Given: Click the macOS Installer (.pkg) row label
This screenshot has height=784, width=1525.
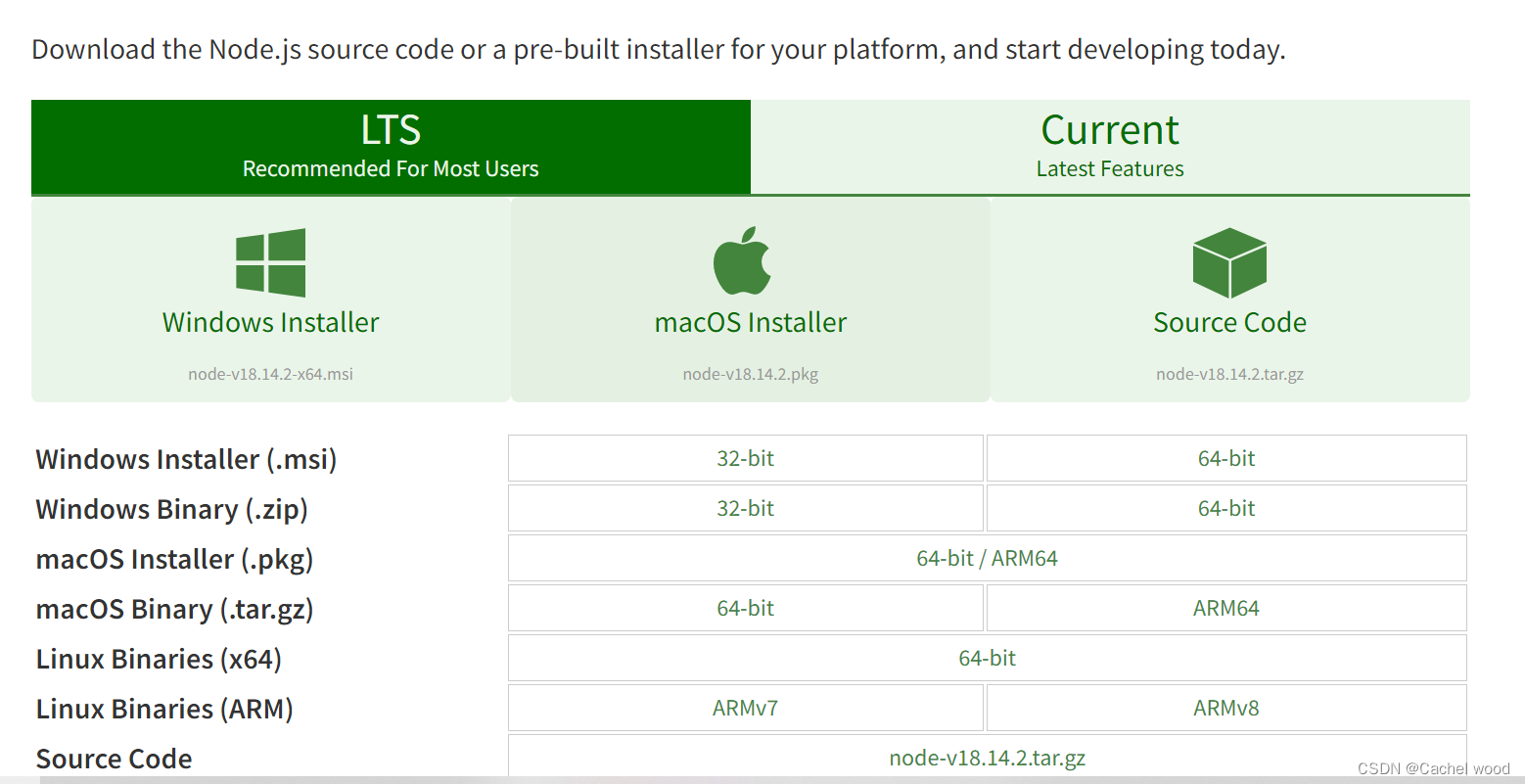Looking at the screenshot, I should [175, 559].
